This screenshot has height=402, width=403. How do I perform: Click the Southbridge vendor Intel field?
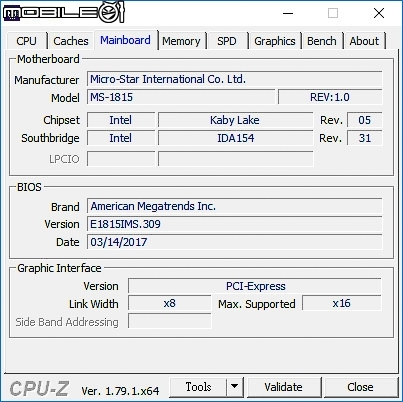(x=121, y=138)
